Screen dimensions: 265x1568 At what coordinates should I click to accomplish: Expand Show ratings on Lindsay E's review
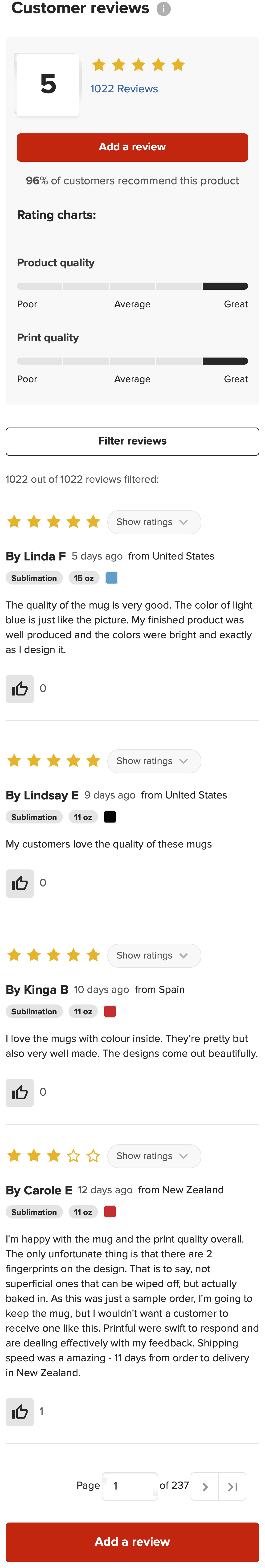154,761
